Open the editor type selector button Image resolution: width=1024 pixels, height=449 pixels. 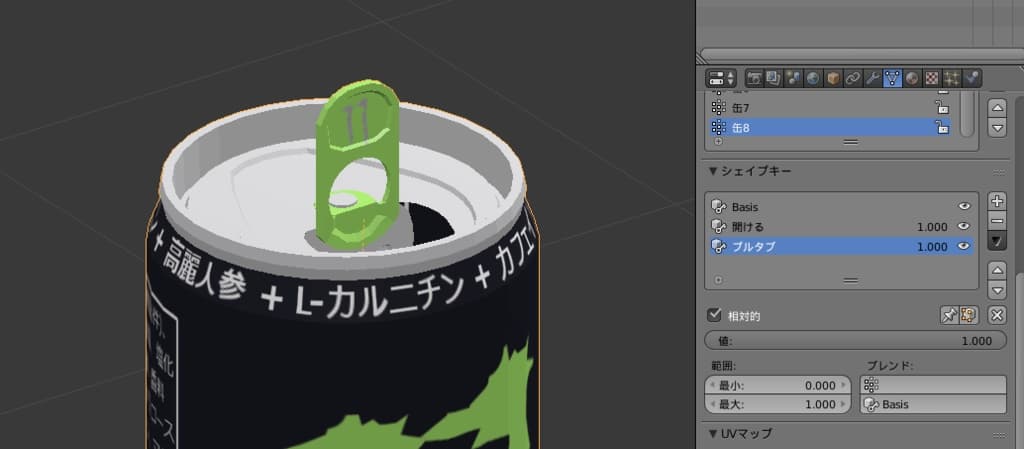point(721,78)
